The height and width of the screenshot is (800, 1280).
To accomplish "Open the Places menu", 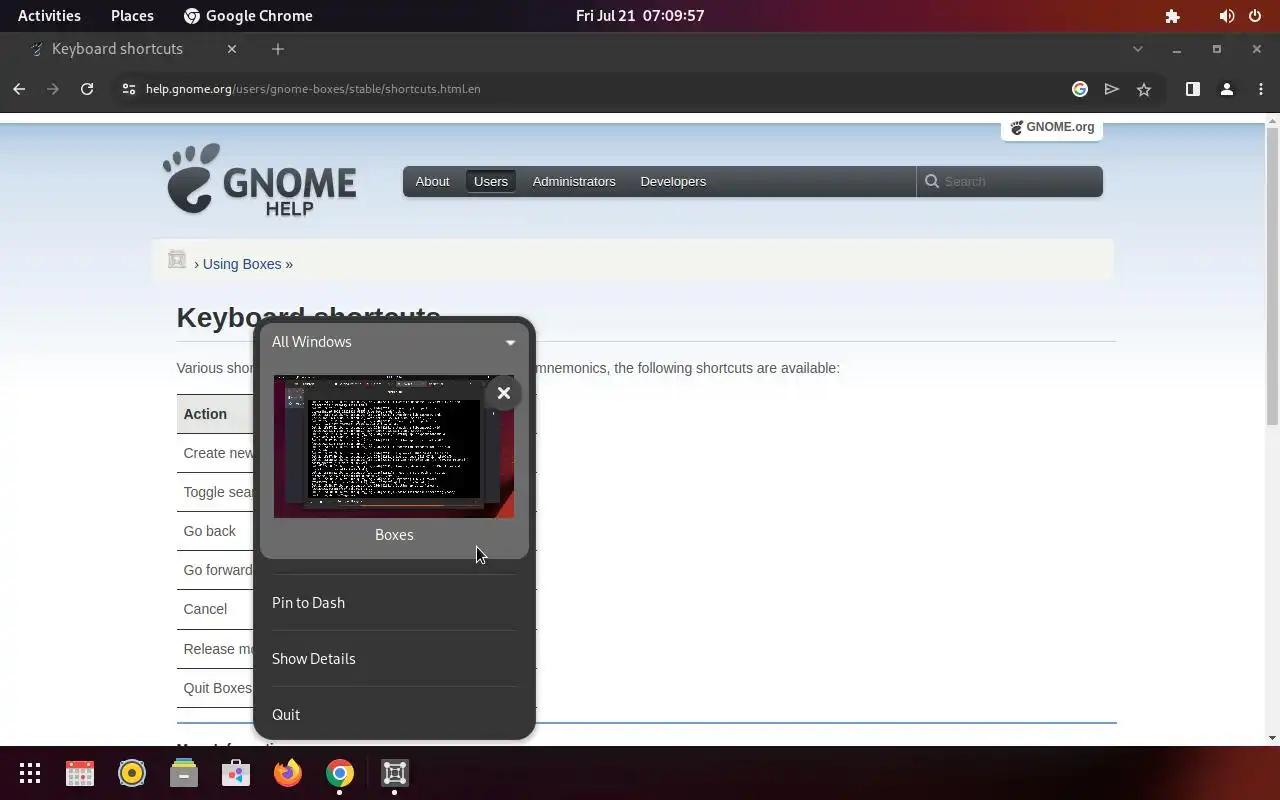I will pos(132,16).
